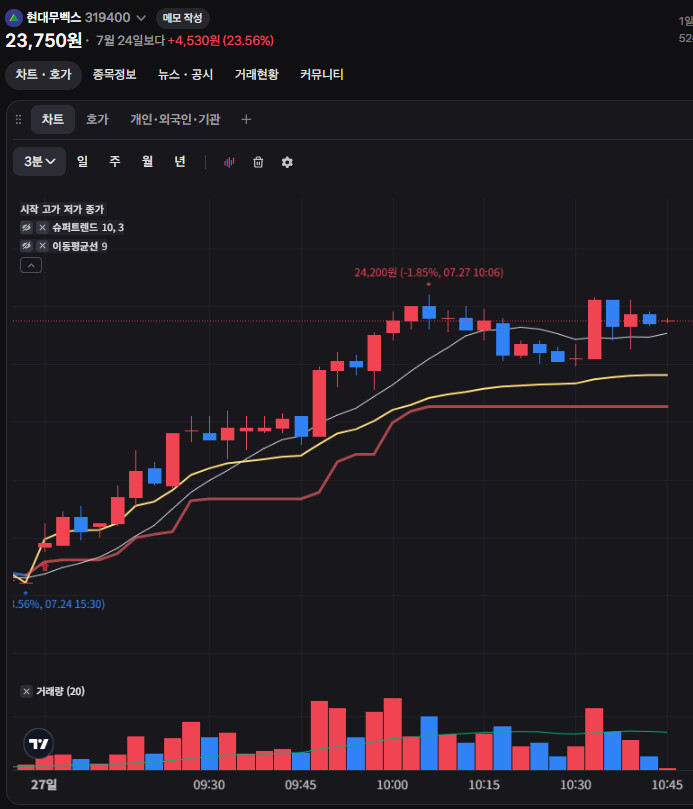
Task: Open the 개인·외국인·기관 tab
Action: (x=175, y=120)
